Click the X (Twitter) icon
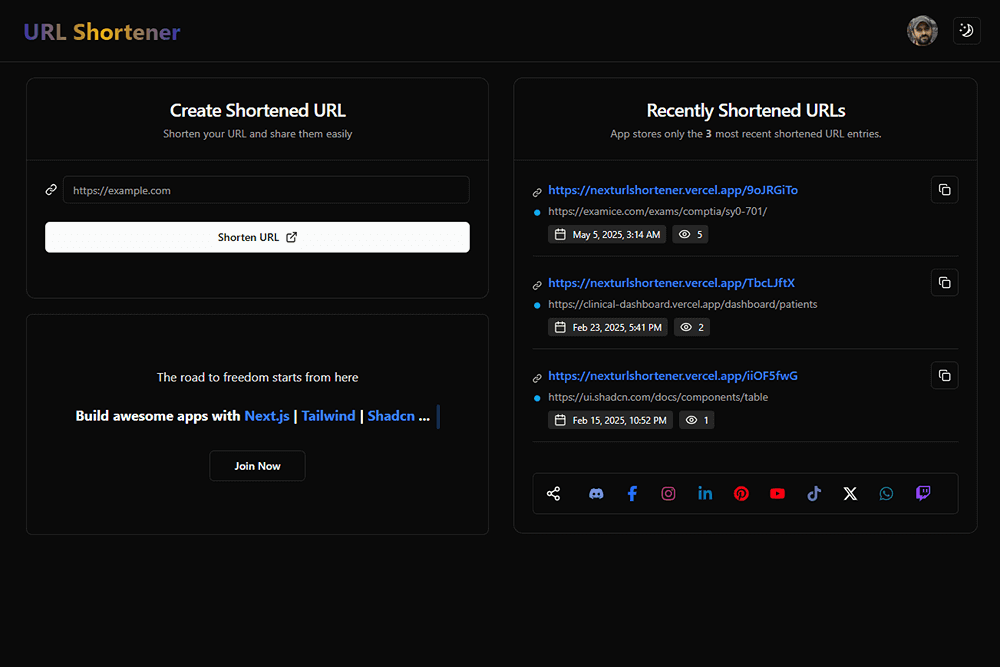The height and width of the screenshot is (667, 1000). pyautogui.click(x=850, y=493)
